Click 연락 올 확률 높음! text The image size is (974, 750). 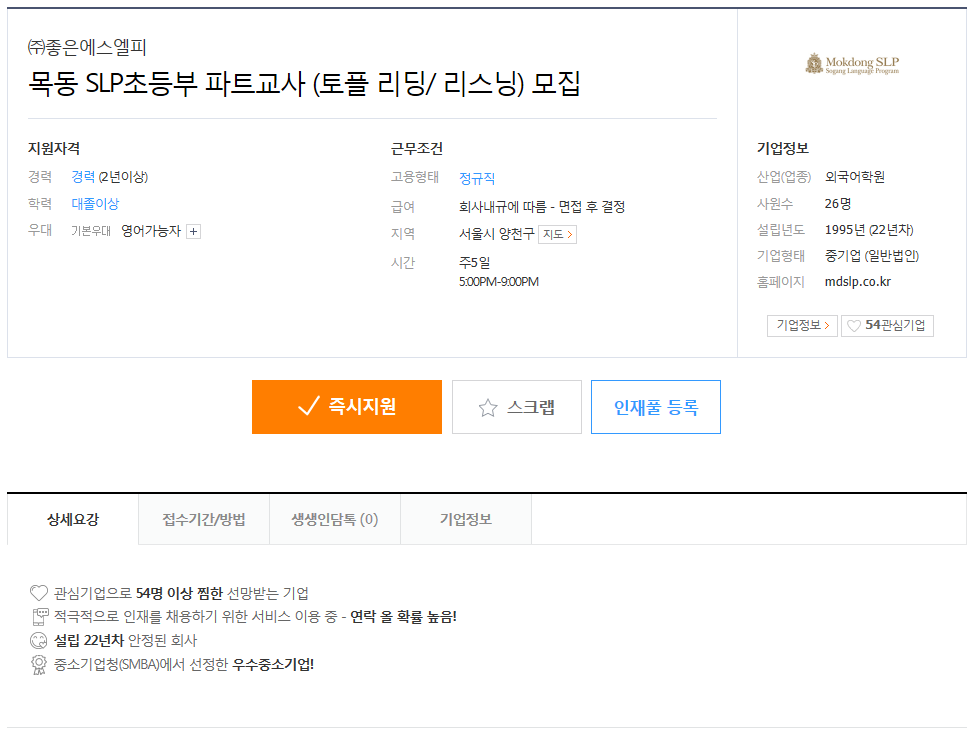coord(403,617)
